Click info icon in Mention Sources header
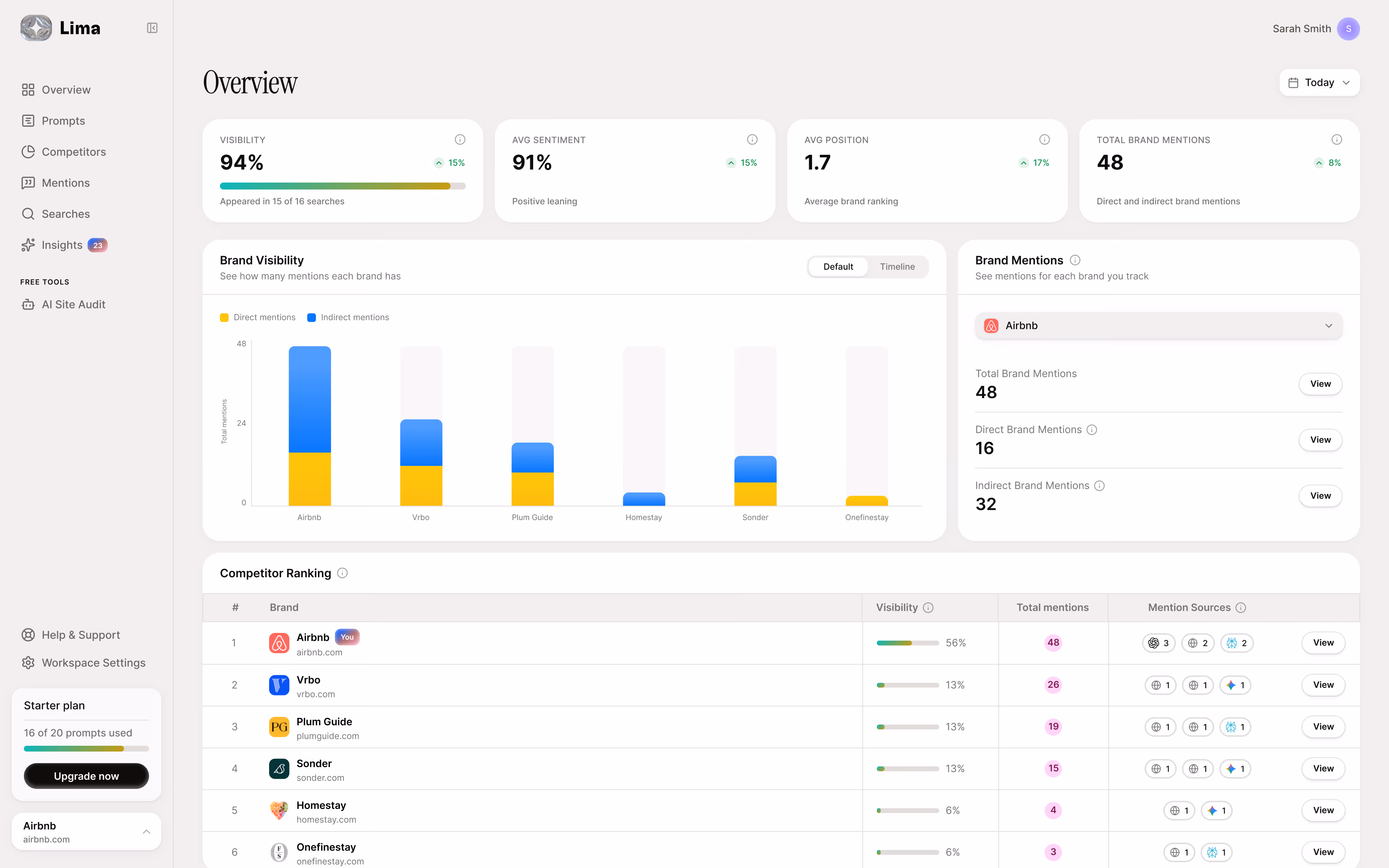 point(1240,607)
